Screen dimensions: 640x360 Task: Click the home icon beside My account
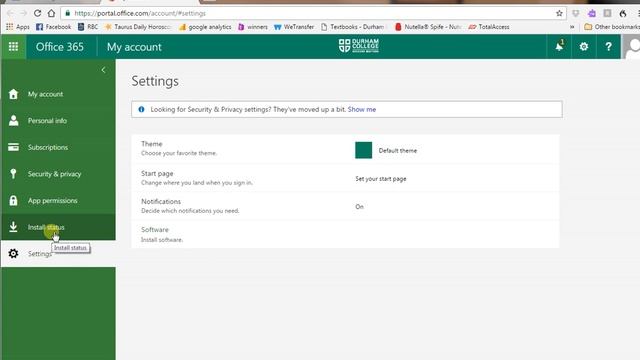[x=13, y=94]
